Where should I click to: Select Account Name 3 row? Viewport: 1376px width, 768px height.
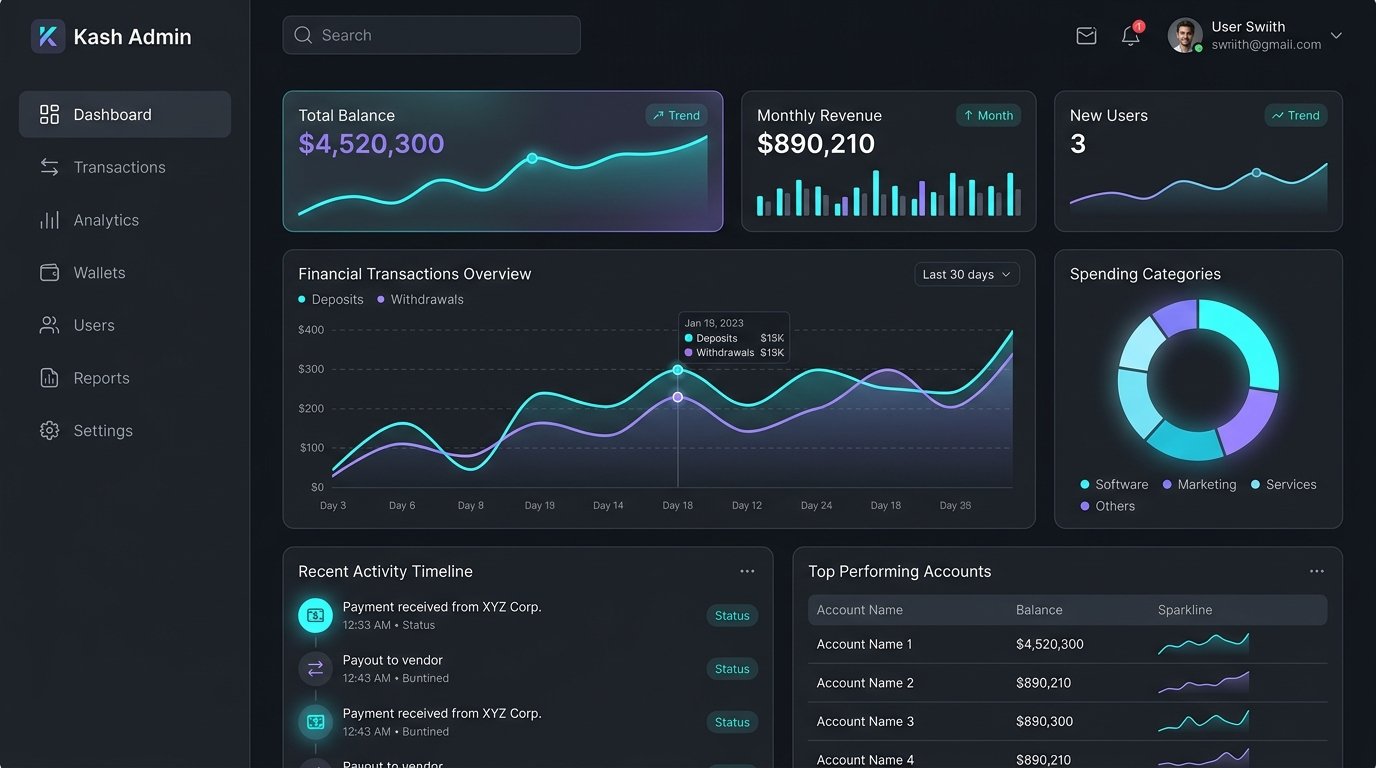coord(1067,721)
